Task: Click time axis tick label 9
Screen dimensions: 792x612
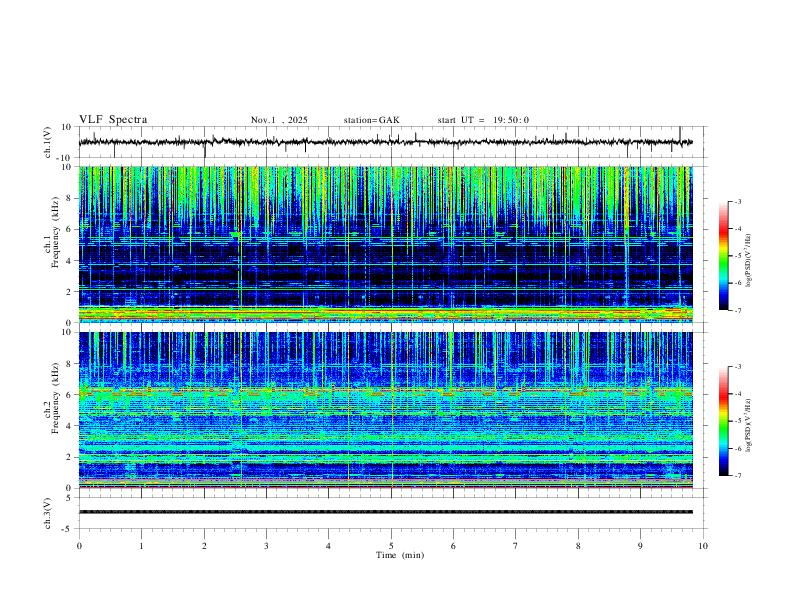Action: point(640,546)
